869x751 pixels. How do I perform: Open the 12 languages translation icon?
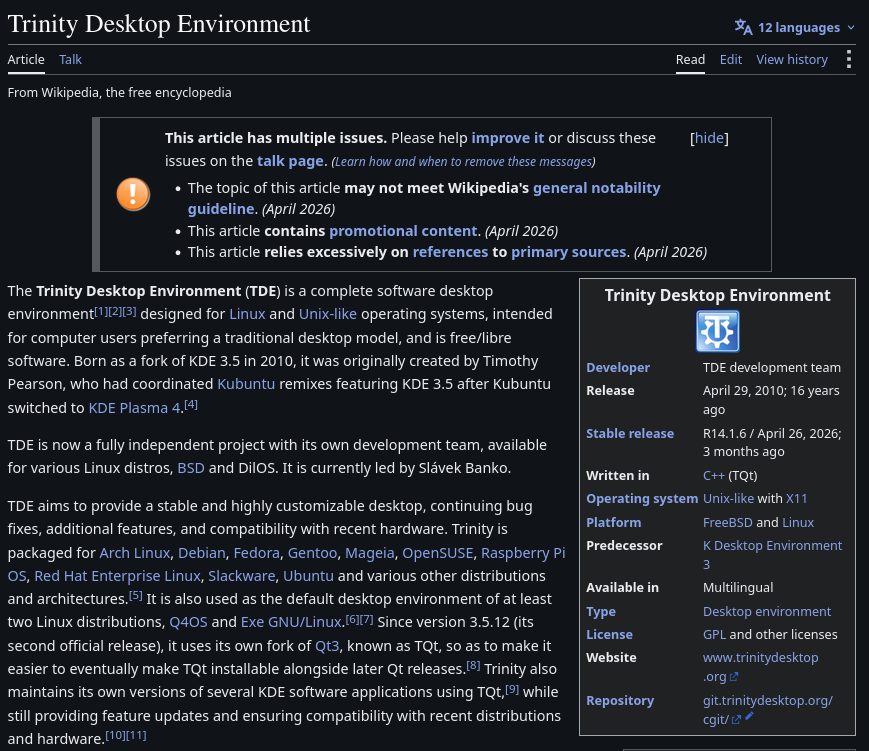743,27
